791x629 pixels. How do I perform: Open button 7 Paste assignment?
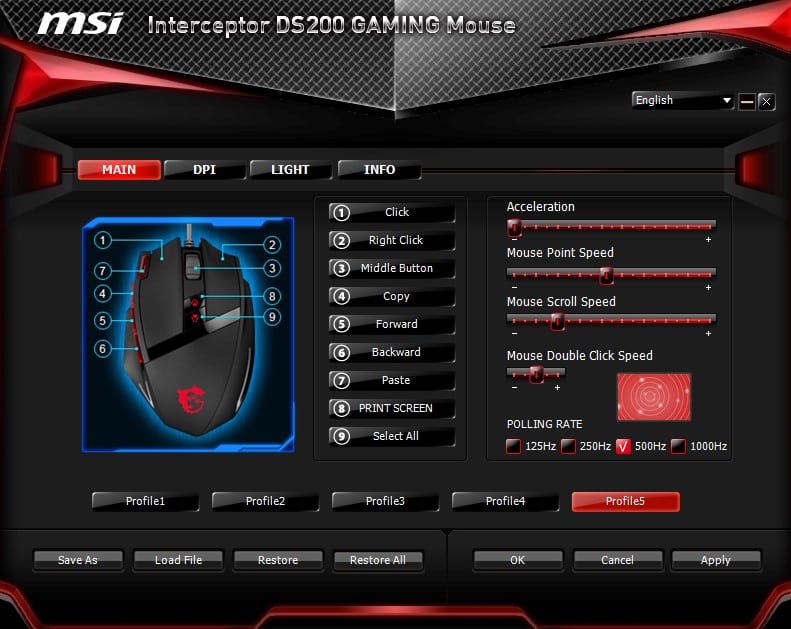[392, 380]
